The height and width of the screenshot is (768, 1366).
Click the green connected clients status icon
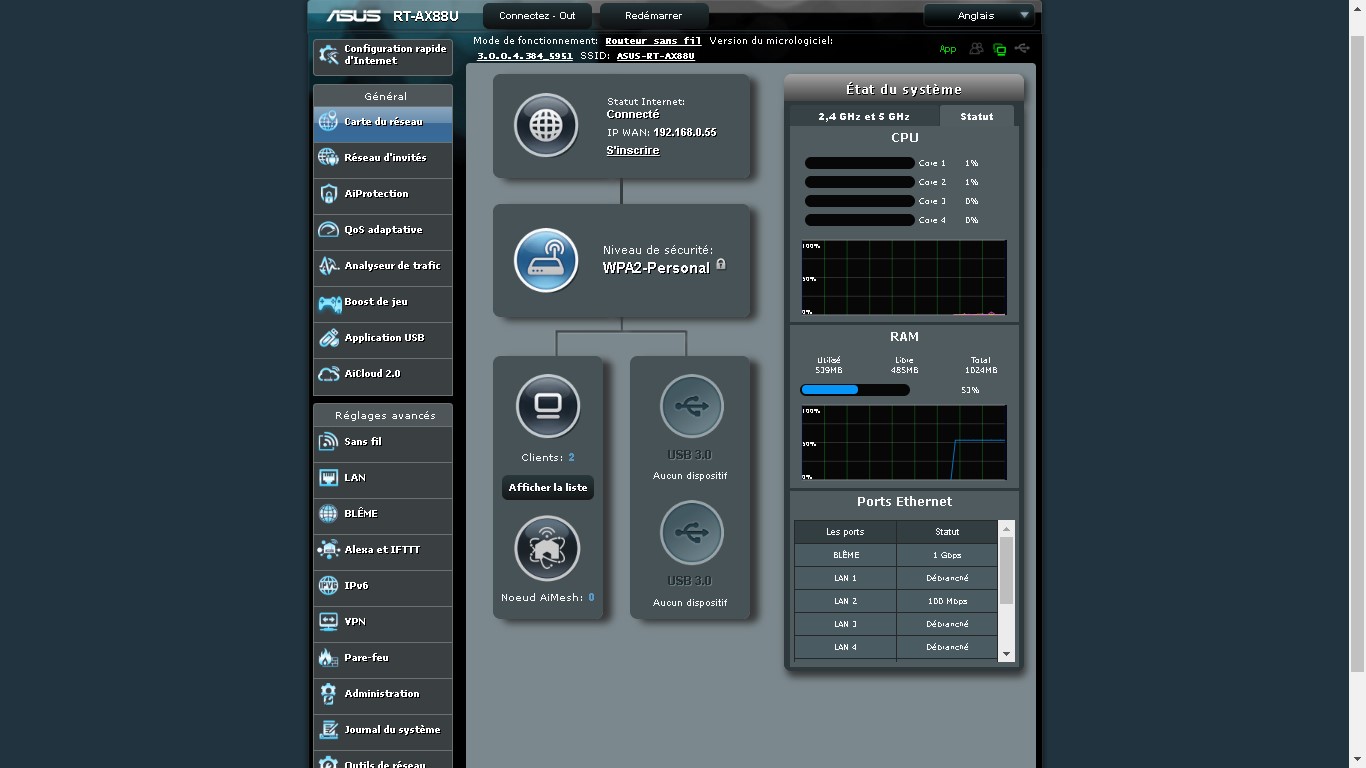tap(999, 49)
